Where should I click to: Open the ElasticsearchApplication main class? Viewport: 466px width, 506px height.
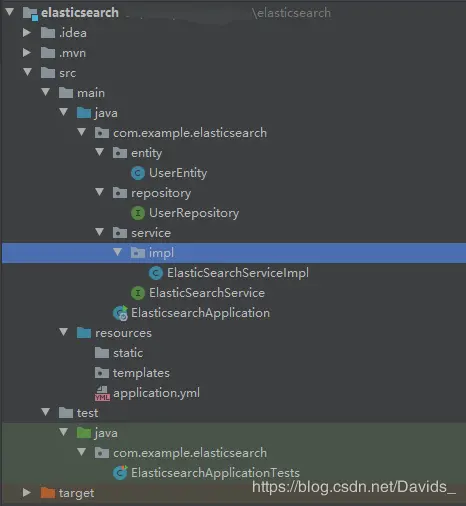[200, 313]
